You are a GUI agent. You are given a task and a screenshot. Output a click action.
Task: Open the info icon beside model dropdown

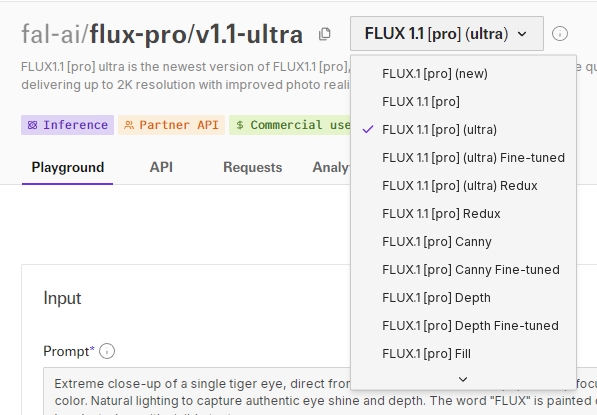coord(559,34)
